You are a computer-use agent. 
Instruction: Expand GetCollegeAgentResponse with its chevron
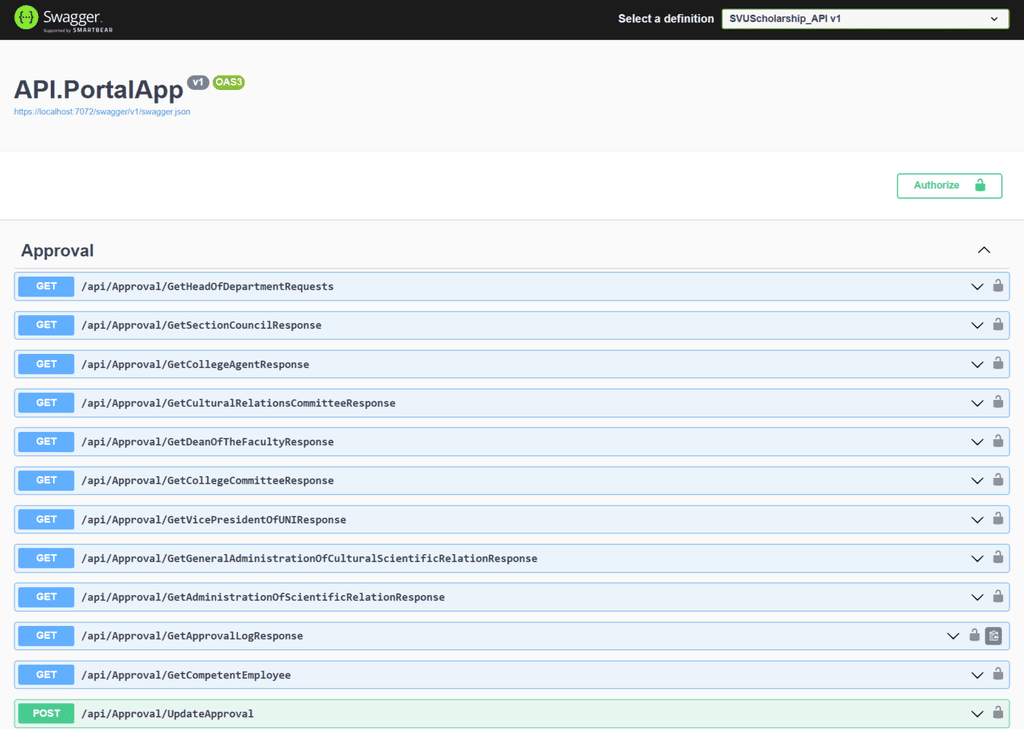click(977, 364)
